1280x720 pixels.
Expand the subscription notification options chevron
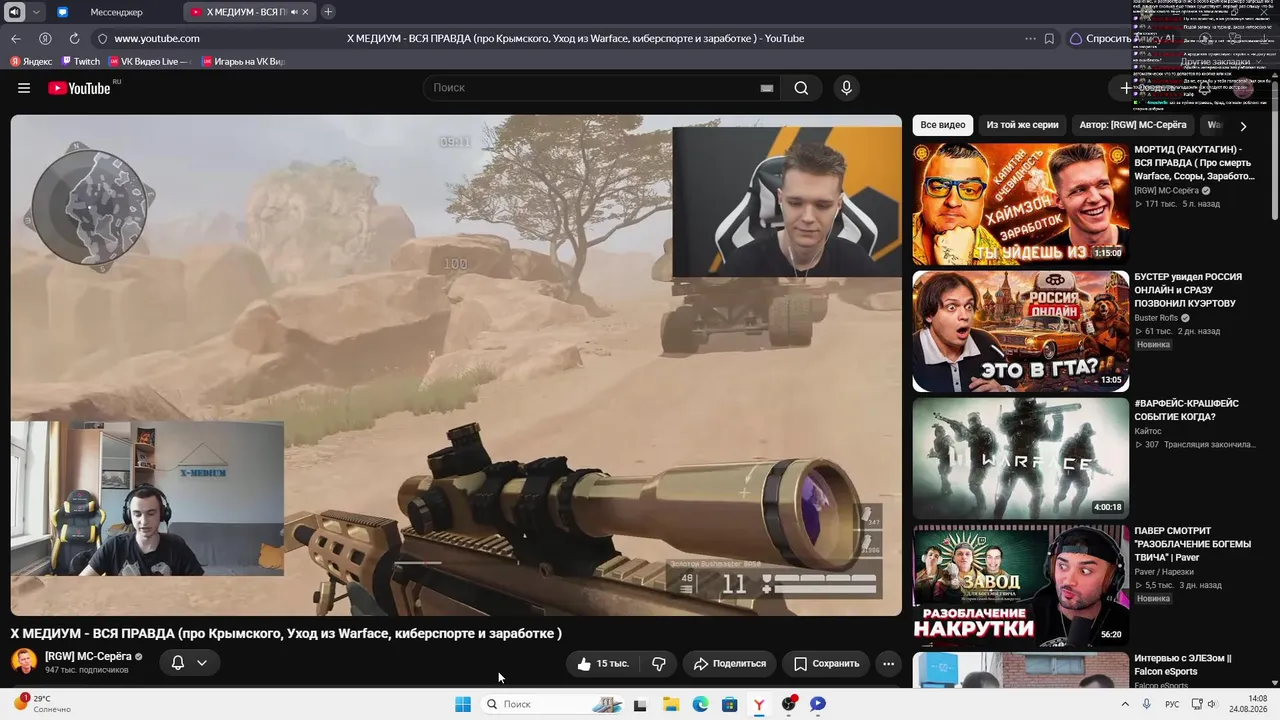click(x=202, y=663)
